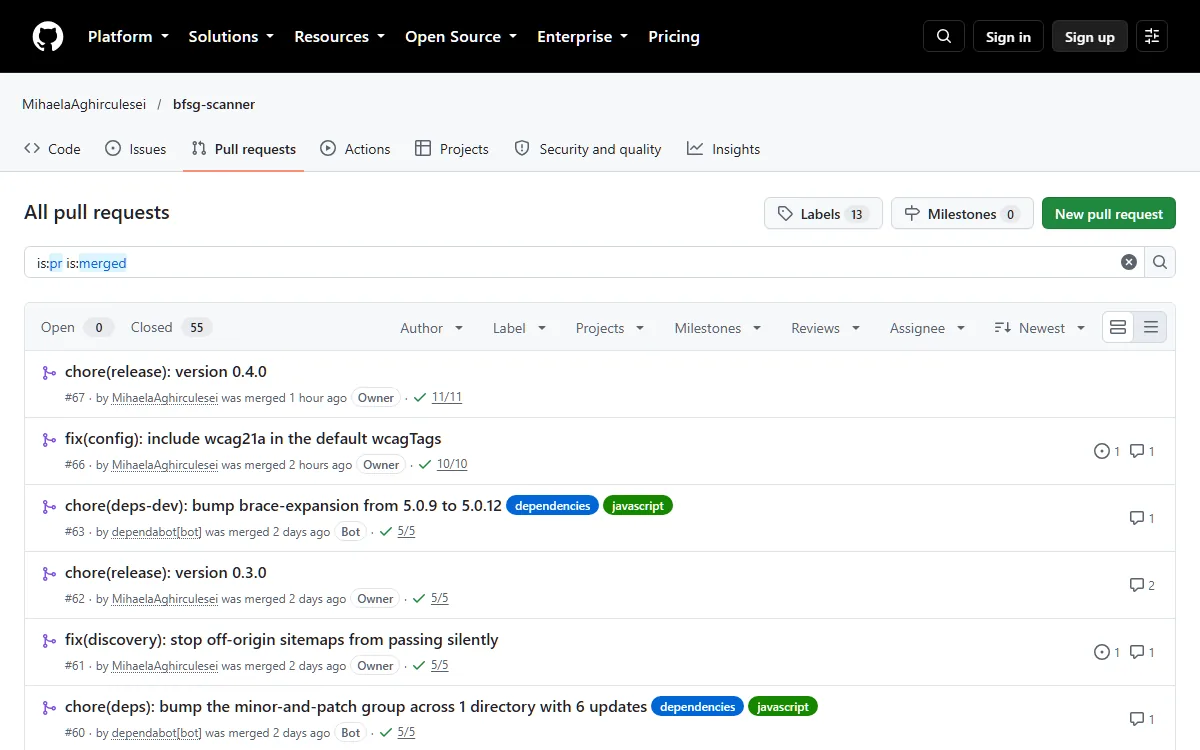The image size is (1200, 750).
Task: Click merged icon for version 0.4.0 PR
Action: pos(49,373)
